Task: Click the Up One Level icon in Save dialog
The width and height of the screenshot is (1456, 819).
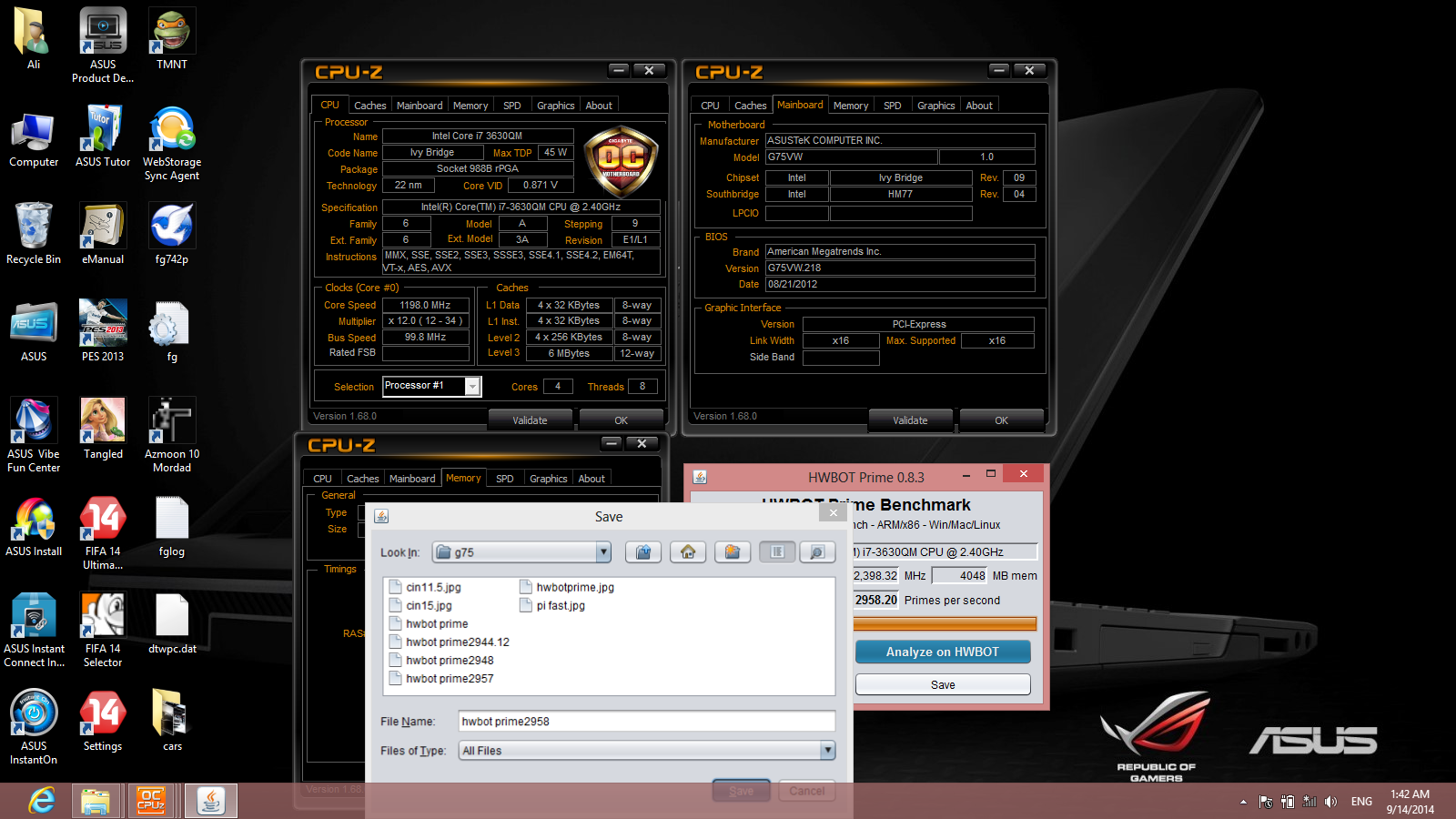Action: [643, 552]
